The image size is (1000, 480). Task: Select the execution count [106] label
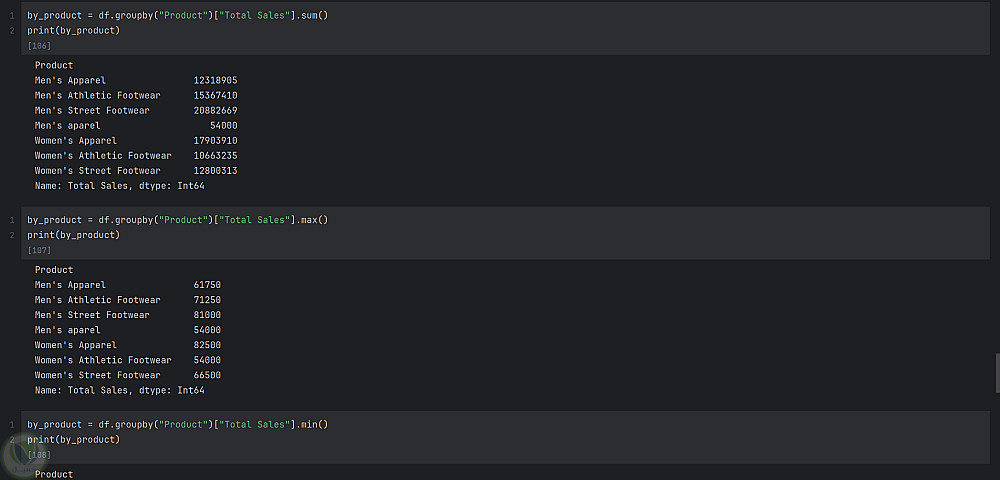tap(40, 46)
